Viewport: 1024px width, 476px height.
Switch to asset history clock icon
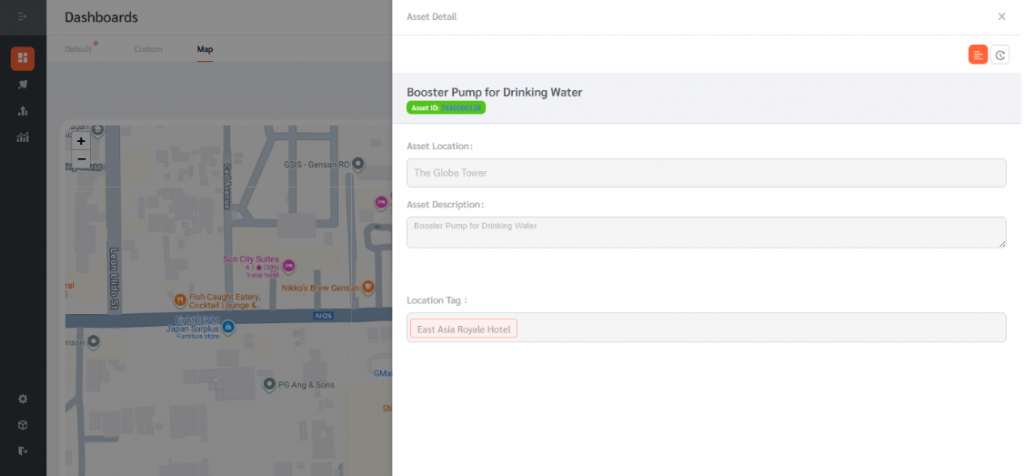1000,56
